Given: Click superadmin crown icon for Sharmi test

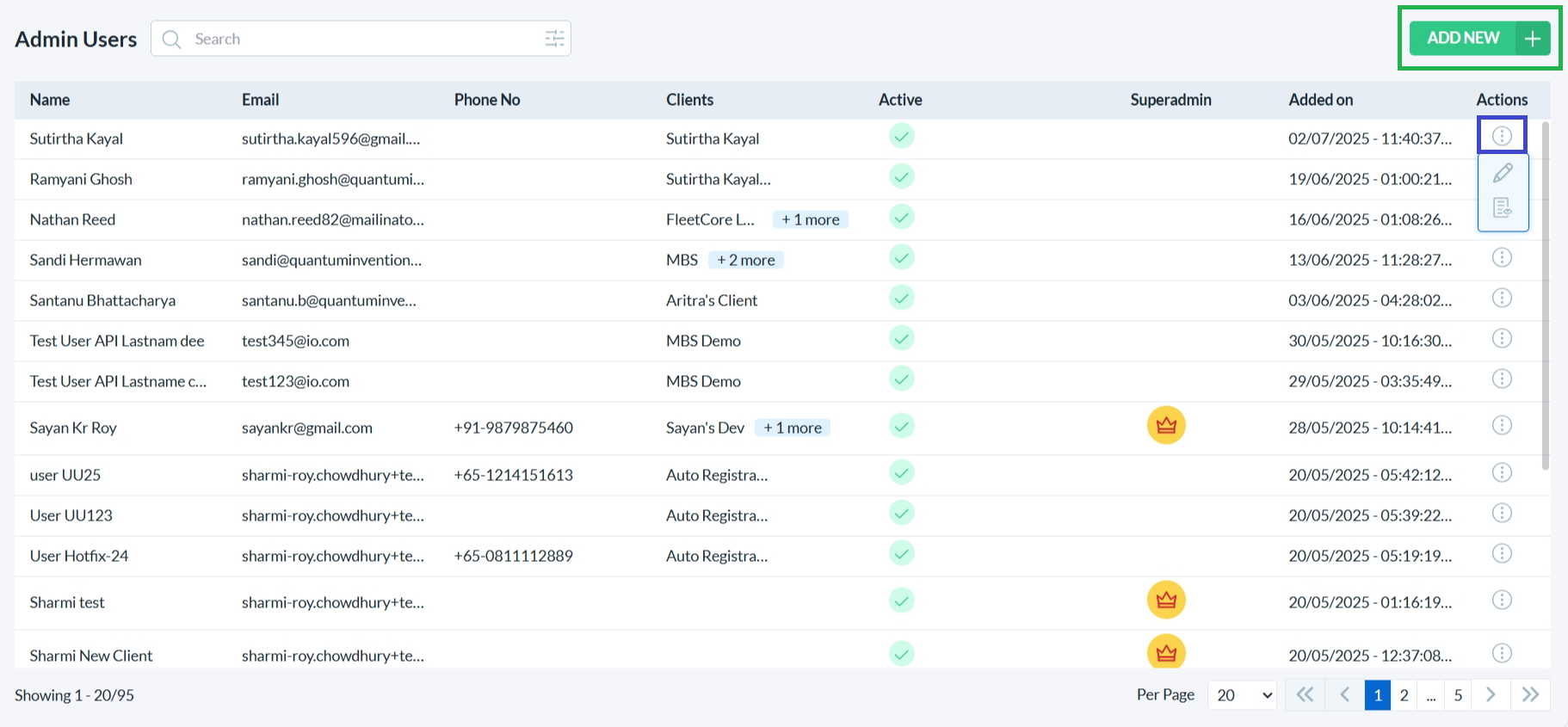Looking at the screenshot, I should 1166,601.
